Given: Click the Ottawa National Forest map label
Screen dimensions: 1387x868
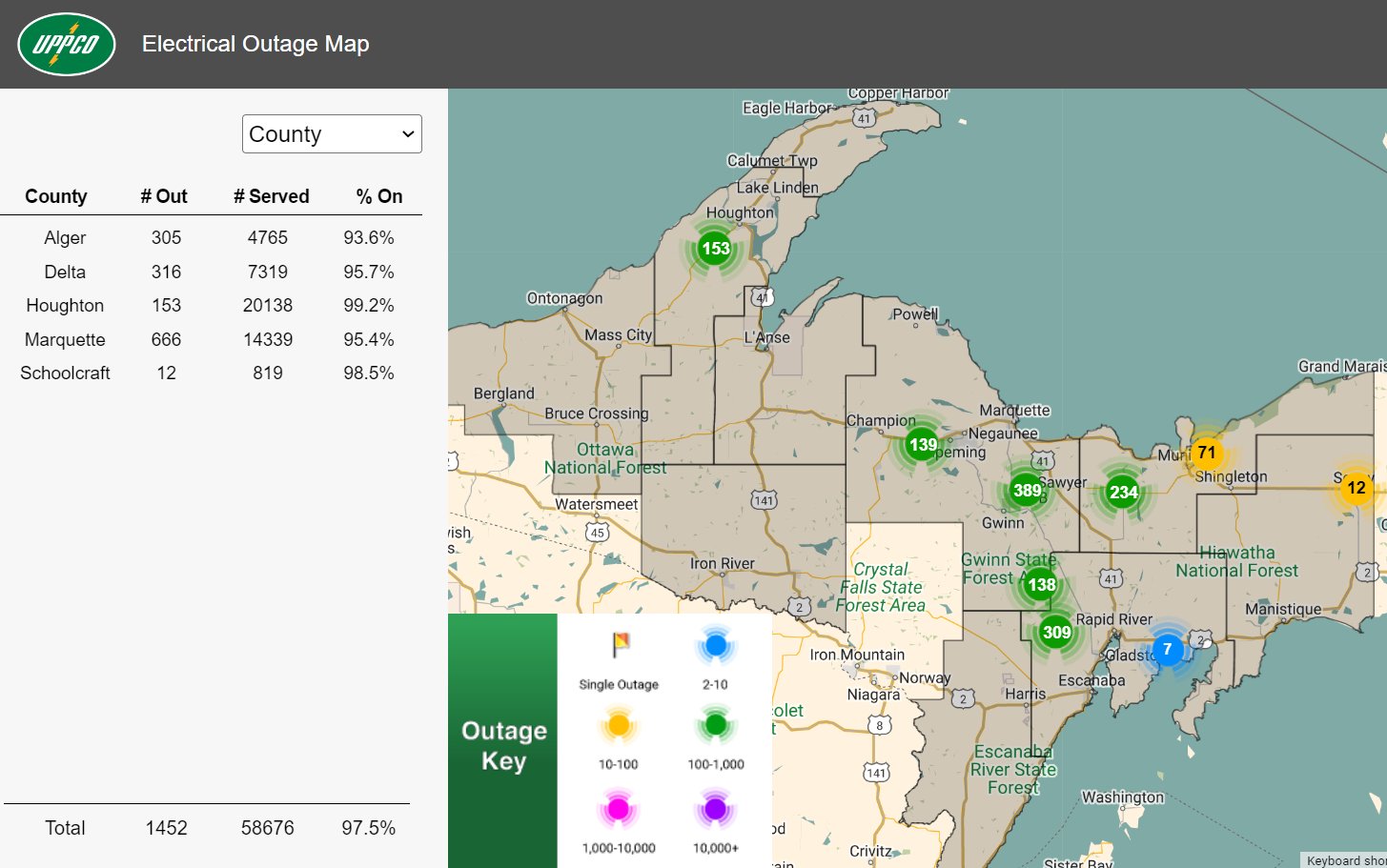Looking at the screenshot, I should [x=605, y=458].
